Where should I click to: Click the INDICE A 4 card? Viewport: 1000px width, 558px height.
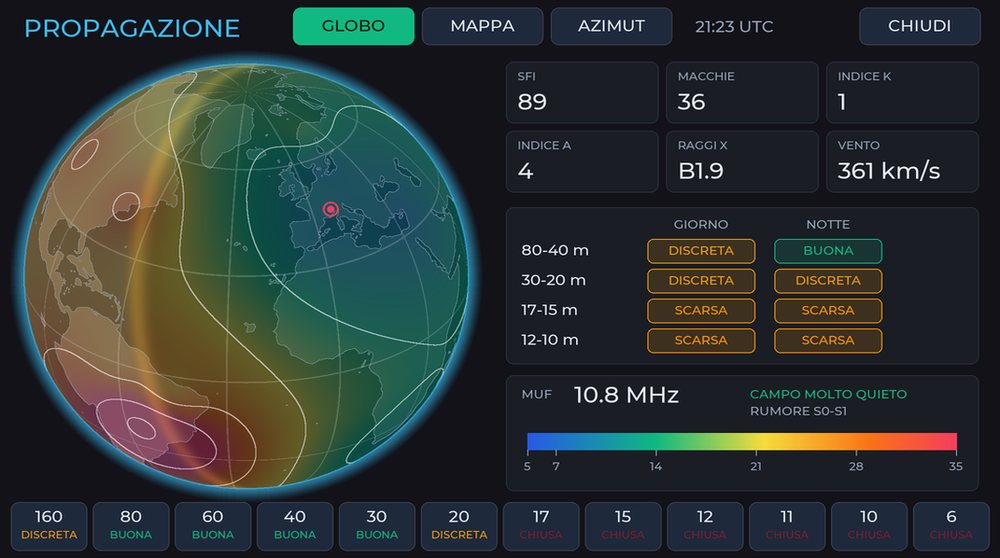point(582,161)
